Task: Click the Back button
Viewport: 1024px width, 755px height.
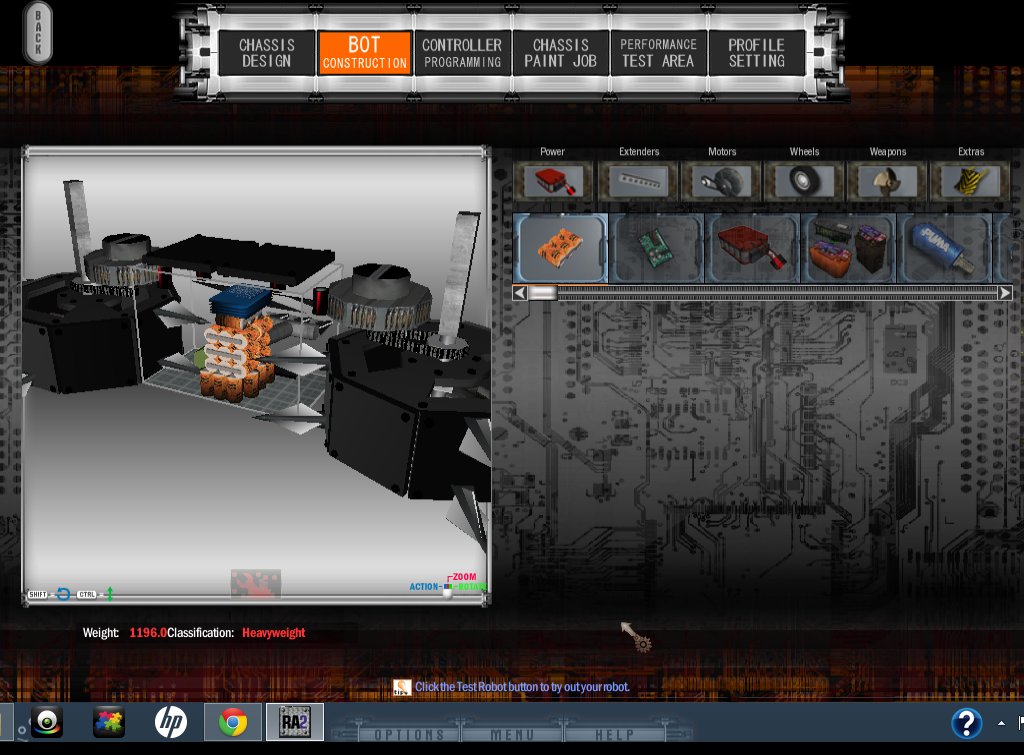Action: pyautogui.click(x=38, y=32)
